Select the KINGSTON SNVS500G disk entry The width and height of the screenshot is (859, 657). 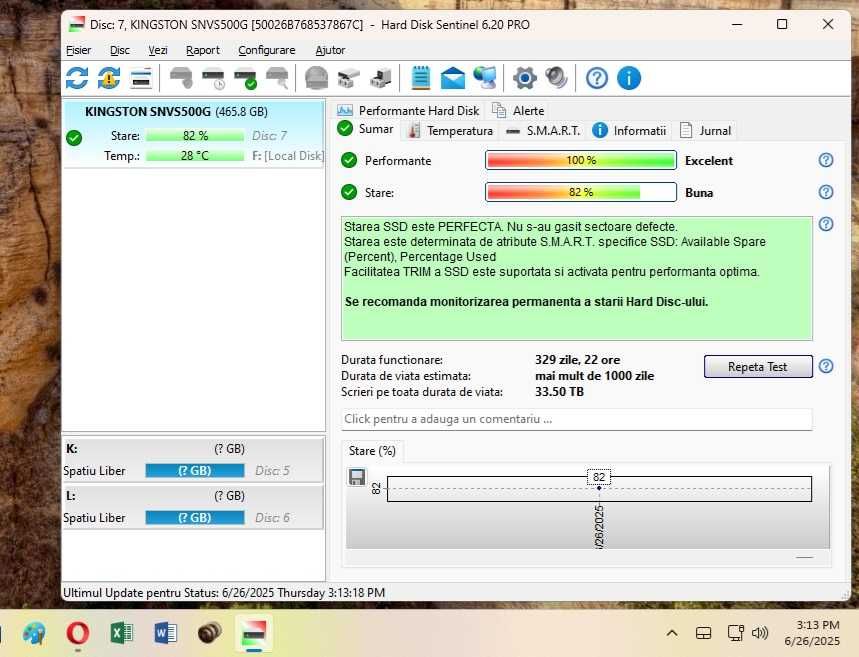pyautogui.click(x=194, y=133)
